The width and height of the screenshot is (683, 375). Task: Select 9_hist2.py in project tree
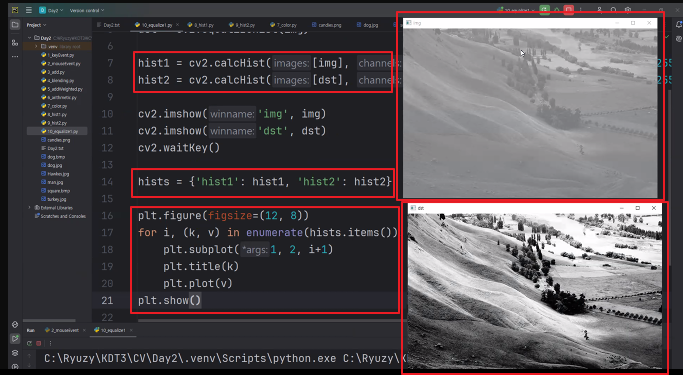(x=54, y=123)
